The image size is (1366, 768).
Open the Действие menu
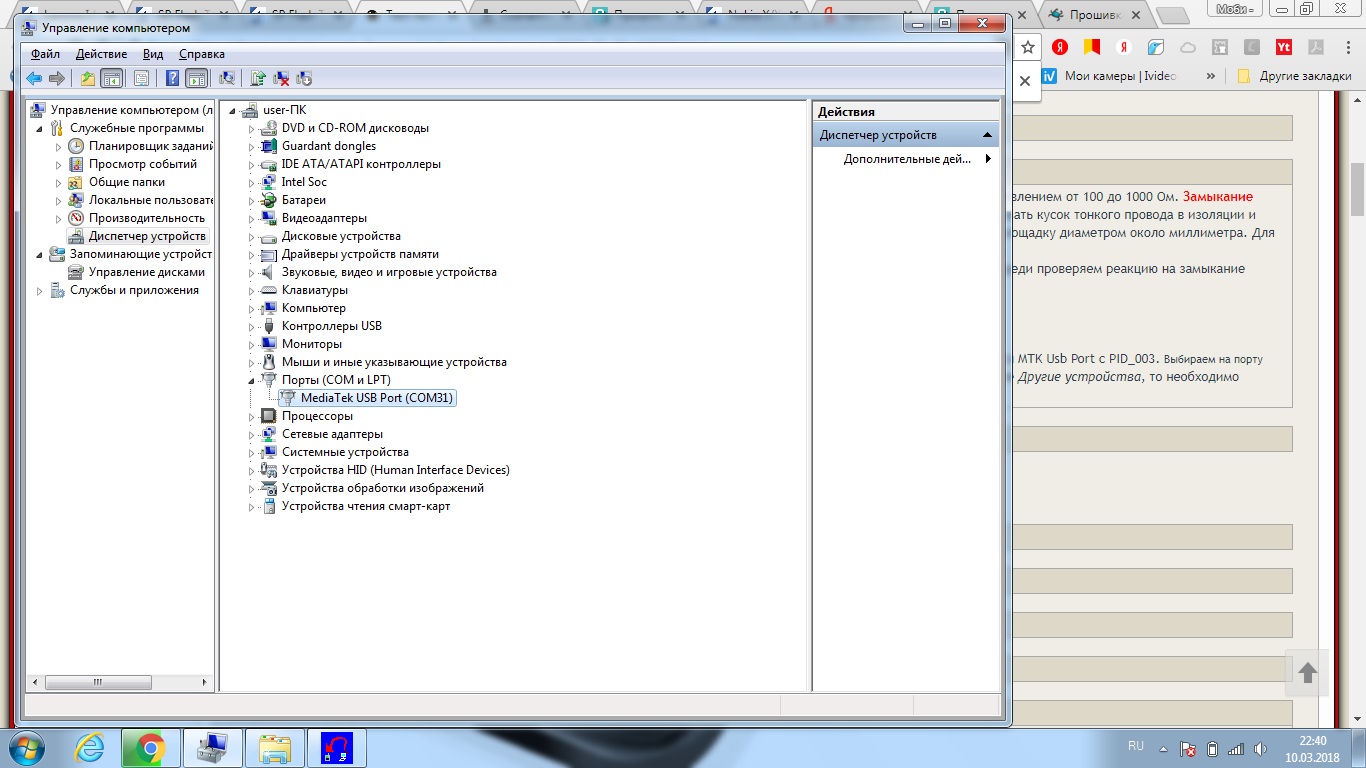101,54
